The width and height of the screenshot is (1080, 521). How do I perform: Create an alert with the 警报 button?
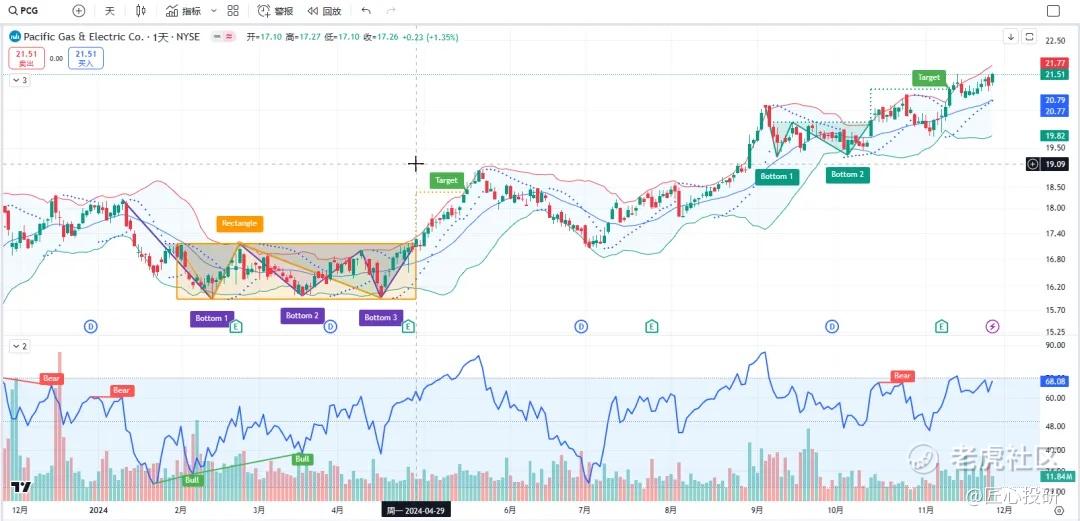point(276,11)
